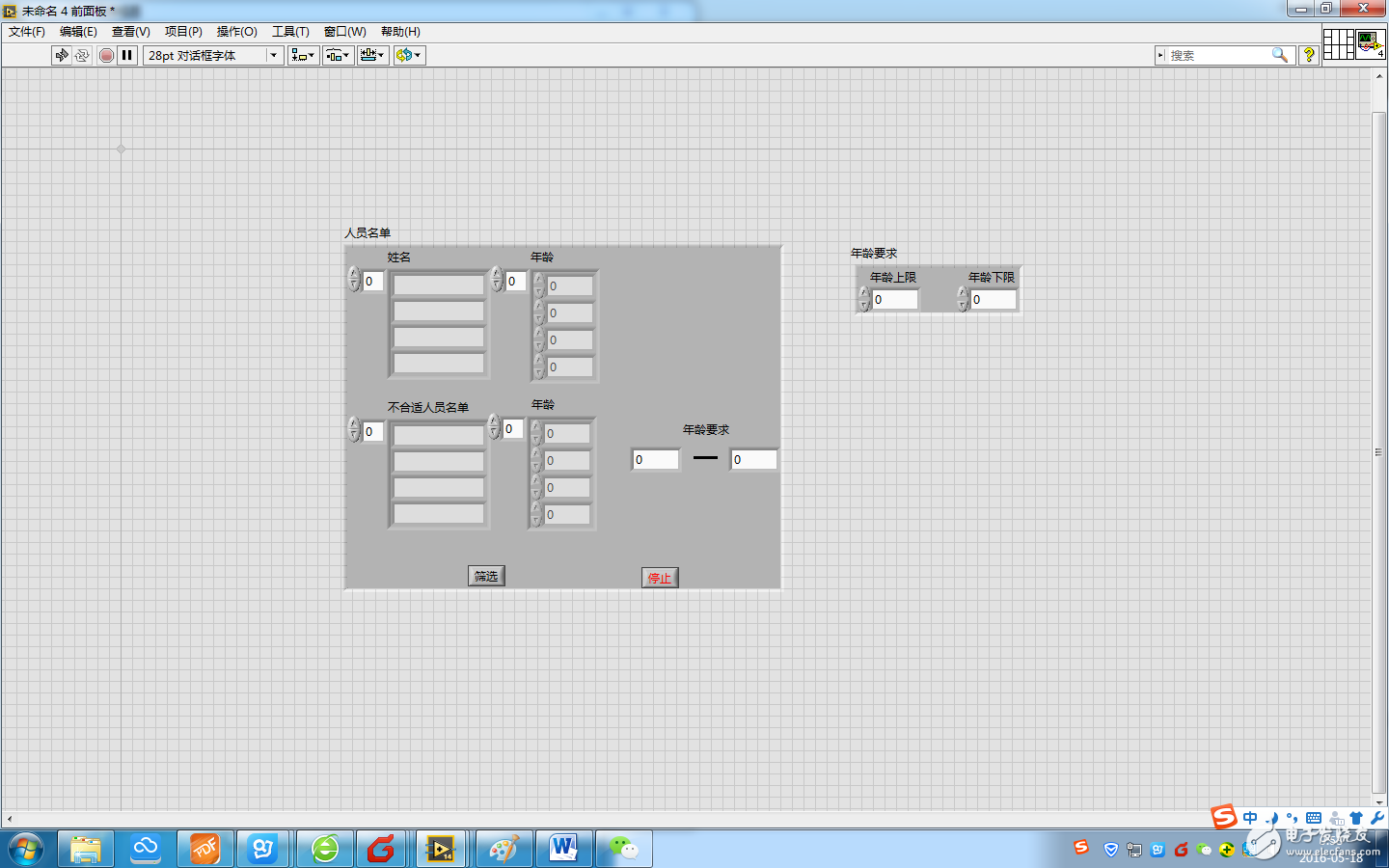Open the 窗口(W) menu
The width and height of the screenshot is (1389, 868).
tap(345, 32)
